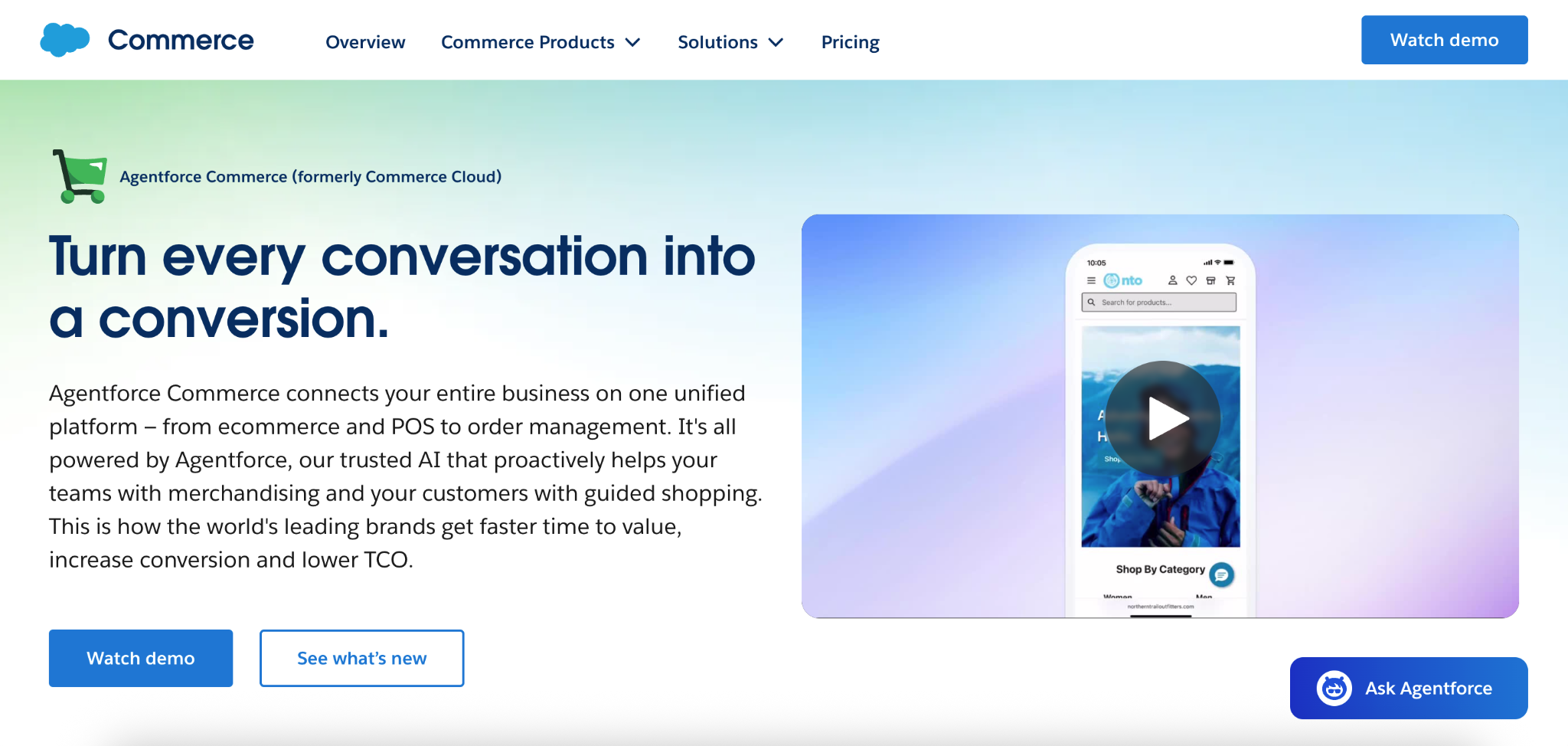Go to the Overview nav item
This screenshot has height=746, width=1568.
pyautogui.click(x=365, y=42)
